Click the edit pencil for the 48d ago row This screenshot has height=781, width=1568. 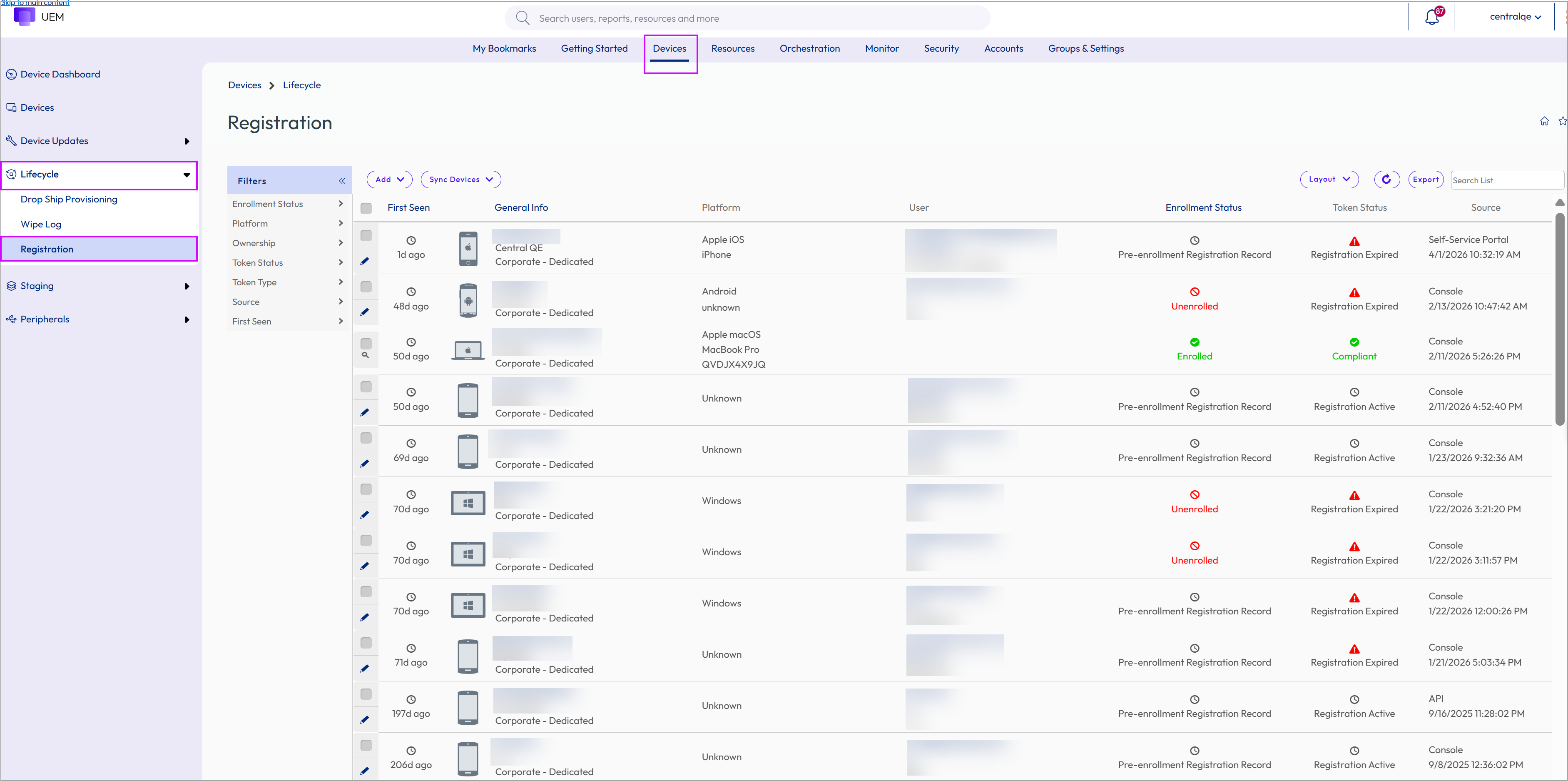point(365,312)
